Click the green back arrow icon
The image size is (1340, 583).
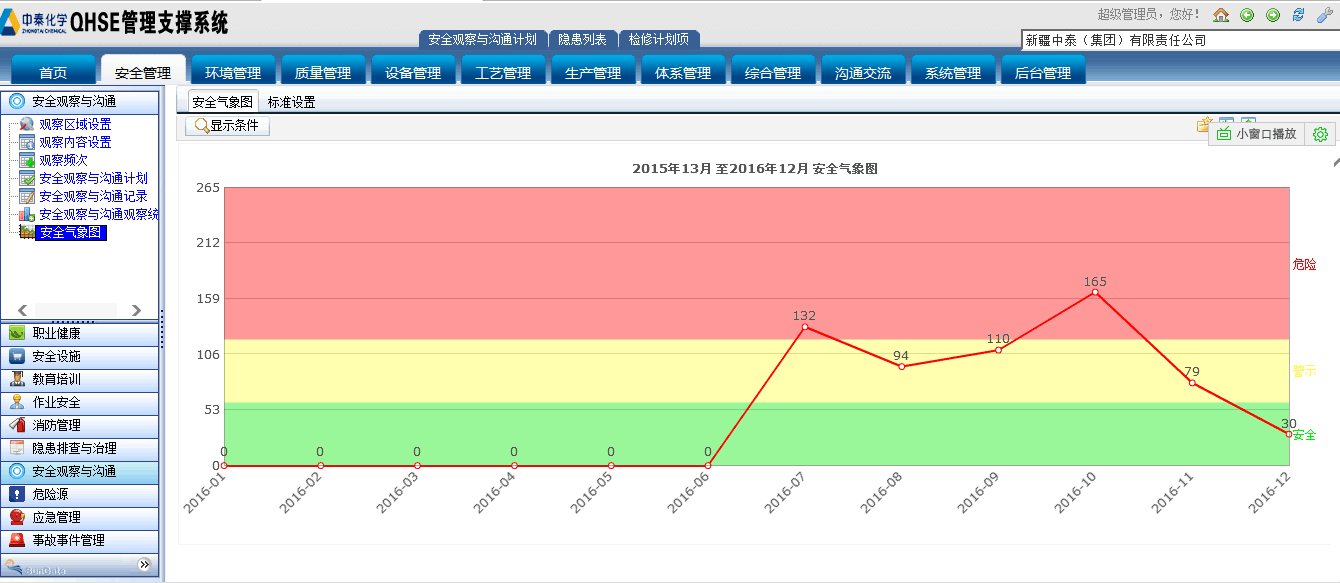pyautogui.click(x=1247, y=15)
